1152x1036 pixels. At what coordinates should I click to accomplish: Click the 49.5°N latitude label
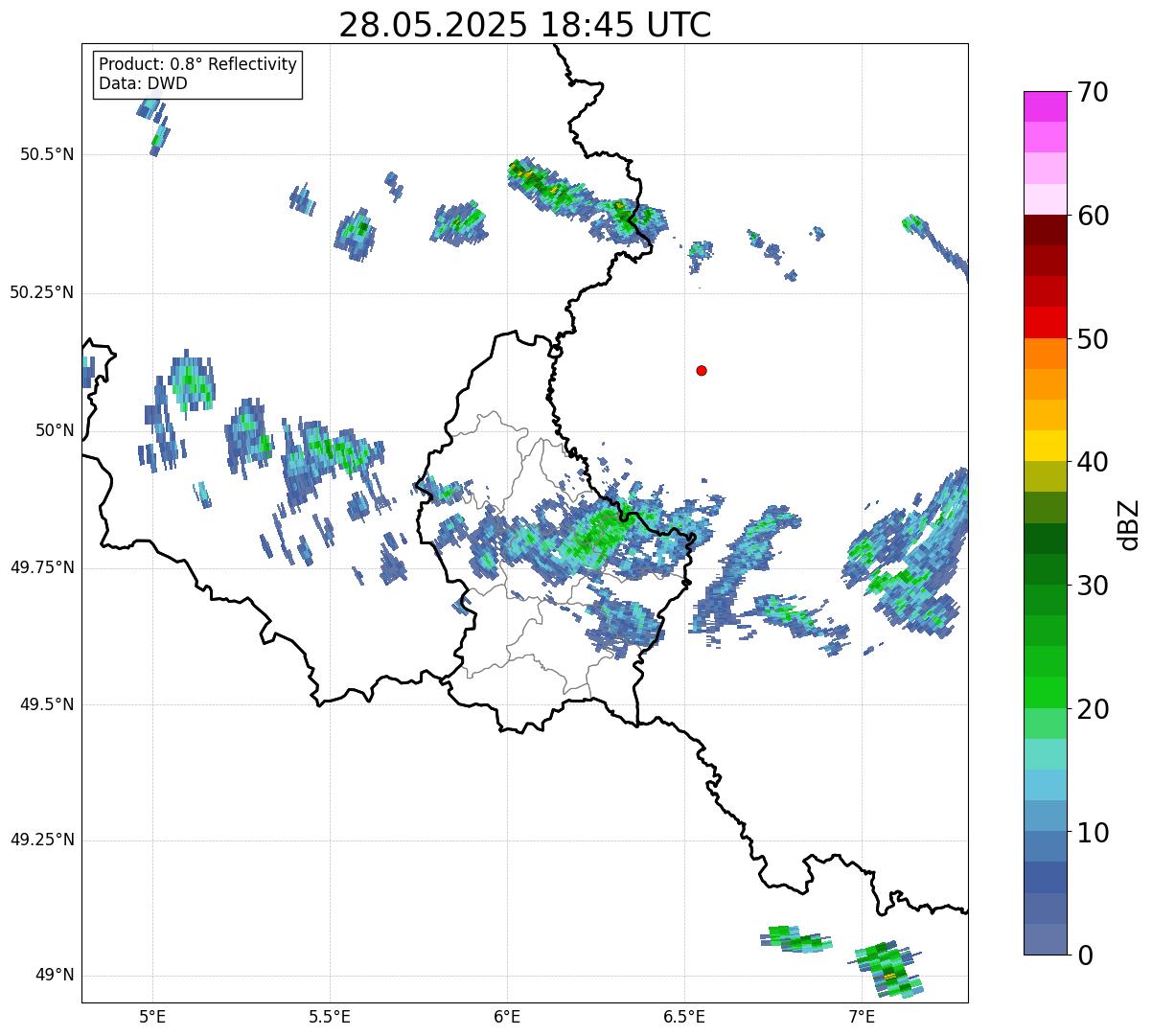coord(47,704)
